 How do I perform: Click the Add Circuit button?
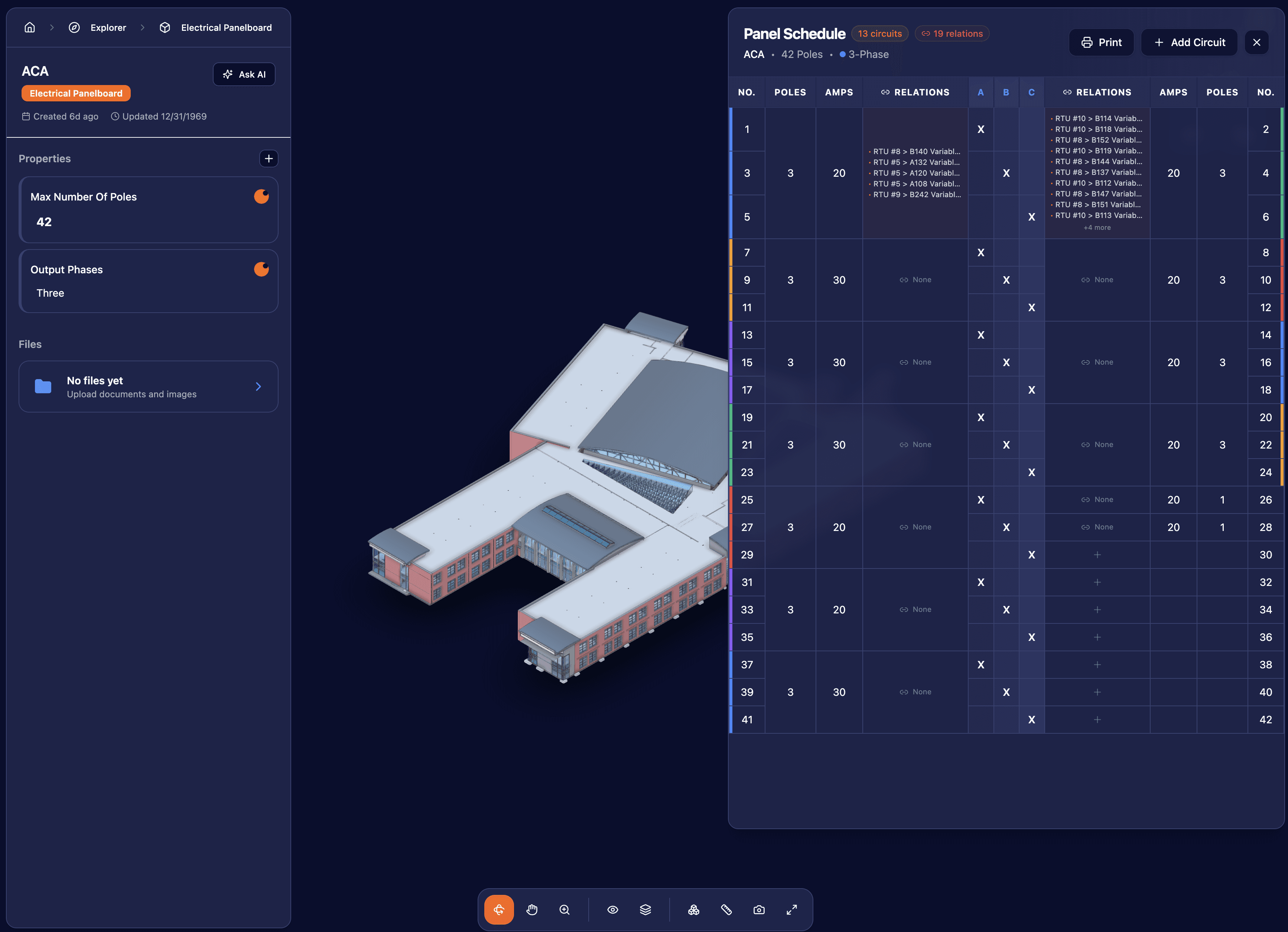pos(1189,43)
